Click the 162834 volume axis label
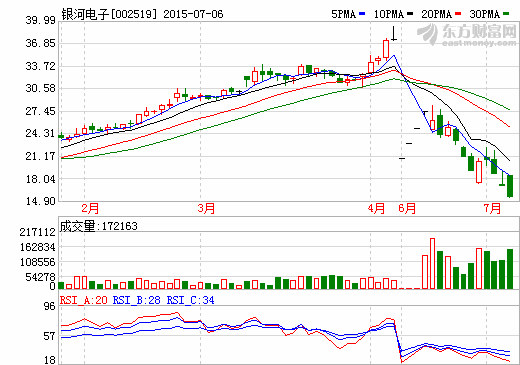520x365 pixels. tap(37, 247)
